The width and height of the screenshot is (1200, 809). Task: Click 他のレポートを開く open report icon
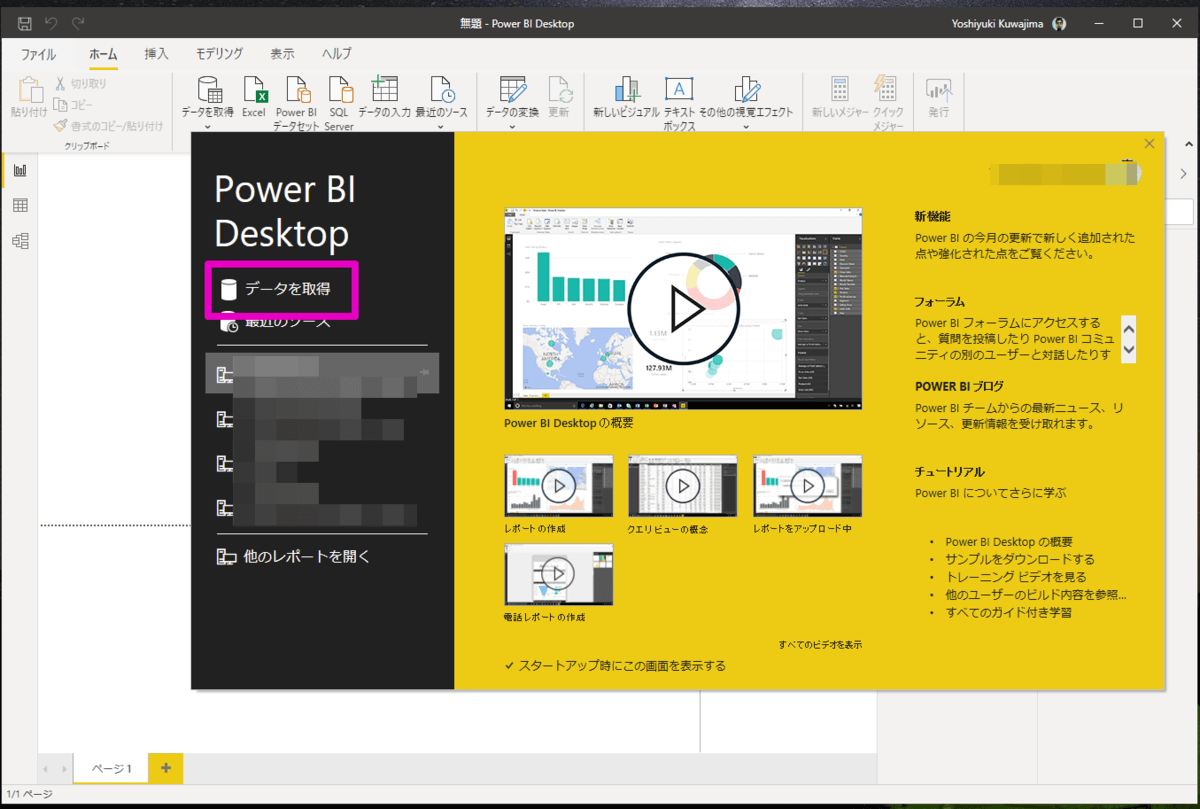coord(227,557)
